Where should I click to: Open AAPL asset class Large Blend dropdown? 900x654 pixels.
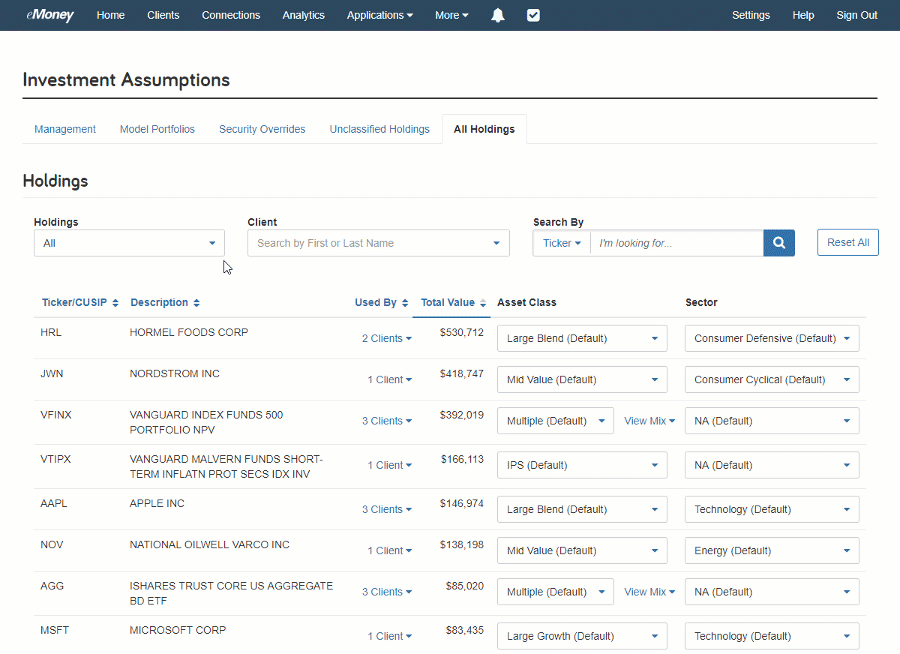coord(582,510)
